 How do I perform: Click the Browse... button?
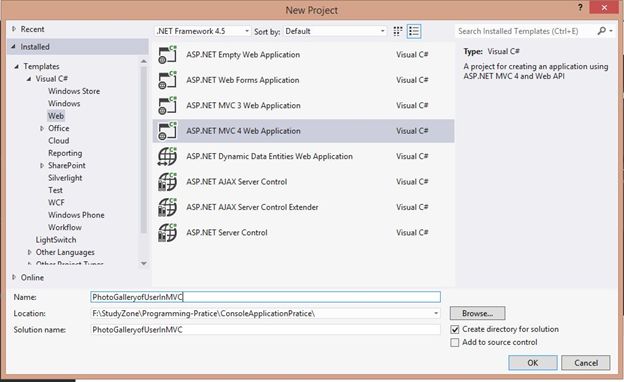pos(478,313)
